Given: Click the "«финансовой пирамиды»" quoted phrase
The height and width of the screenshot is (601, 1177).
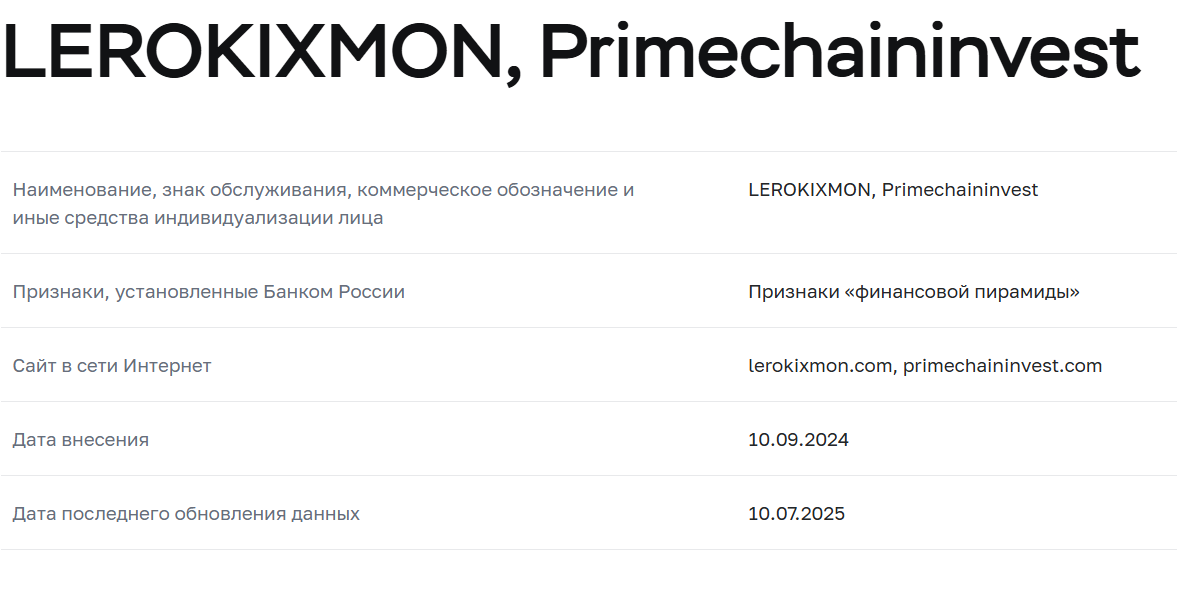Looking at the screenshot, I should point(962,292).
